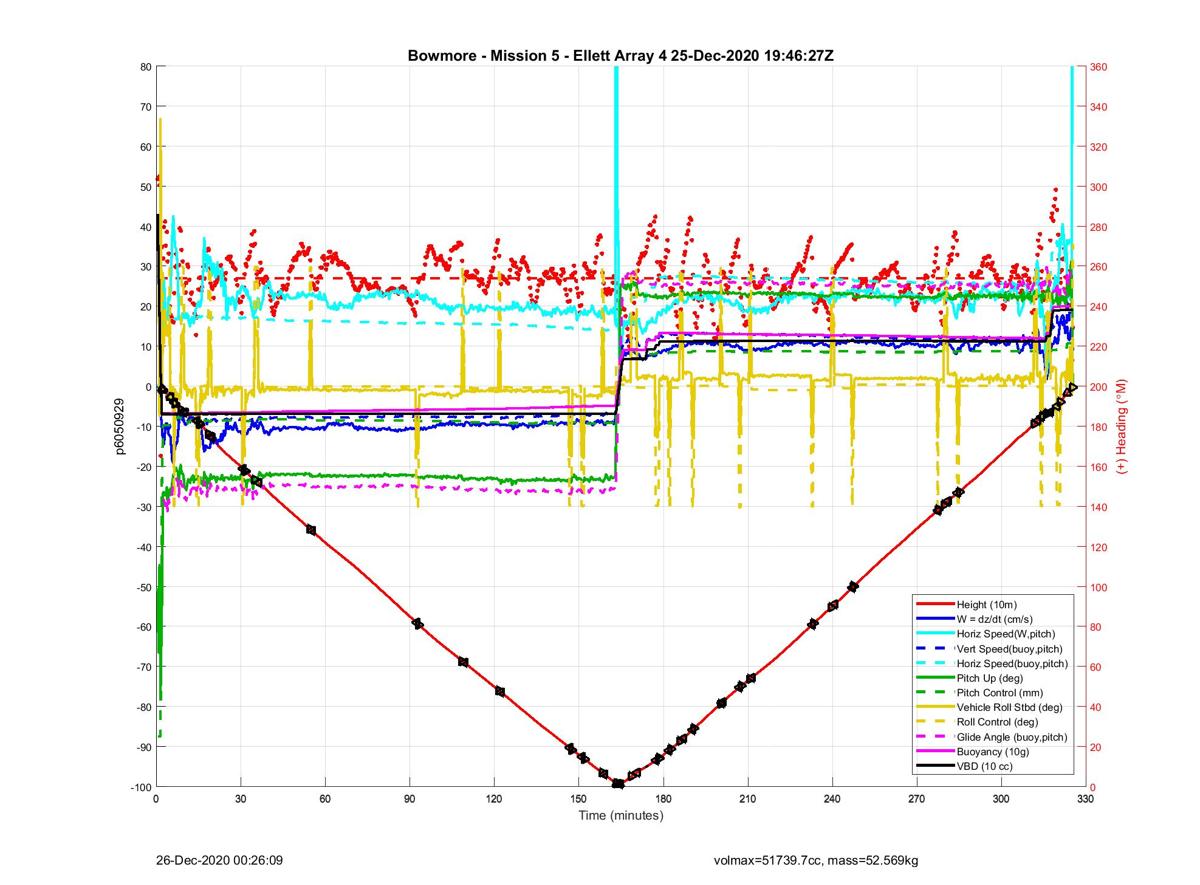Click the red line sample beside 'Height (10m)'

click(x=935, y=604)
